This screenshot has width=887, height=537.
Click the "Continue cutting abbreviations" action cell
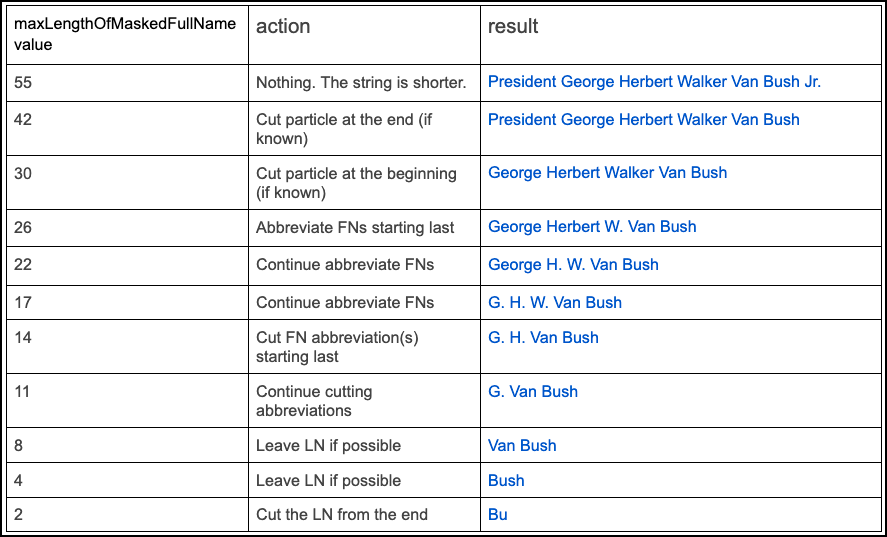[x=314, y=401]
